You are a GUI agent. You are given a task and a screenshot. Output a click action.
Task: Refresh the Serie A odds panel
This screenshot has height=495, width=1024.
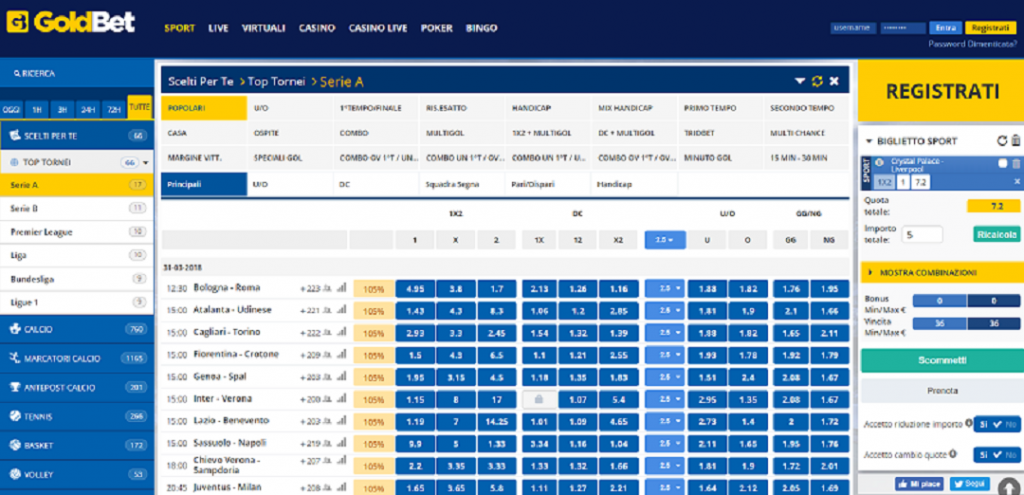817,81
